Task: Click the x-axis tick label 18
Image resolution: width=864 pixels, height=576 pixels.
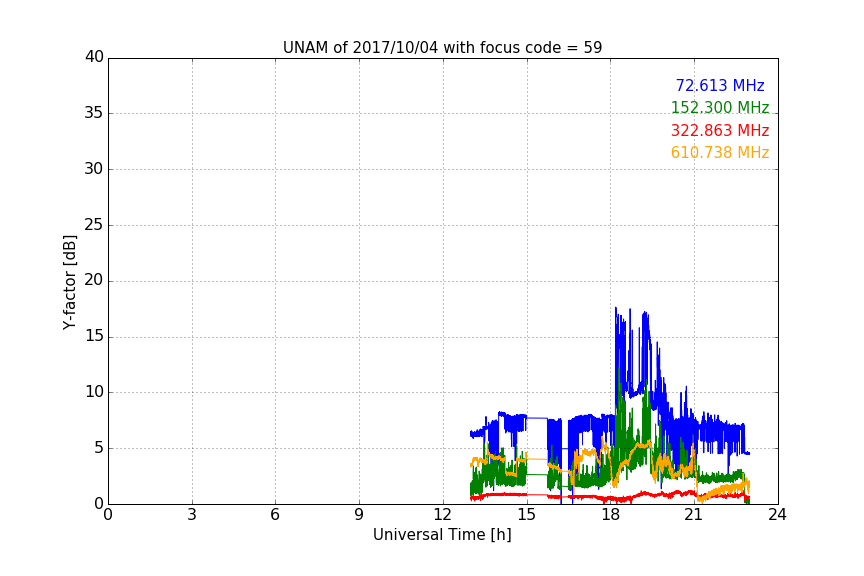Action: coord(611,515)
